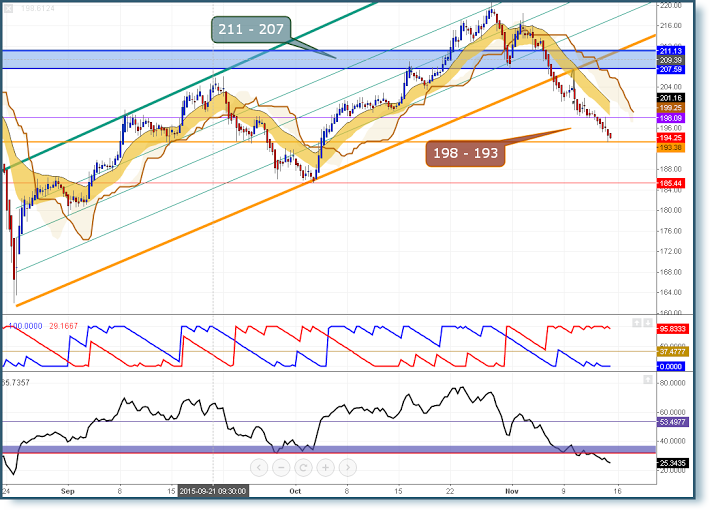Screen dimensions: 710x510
Task: Click the 25.3435 black RSI value label
Action: (672, 463)
